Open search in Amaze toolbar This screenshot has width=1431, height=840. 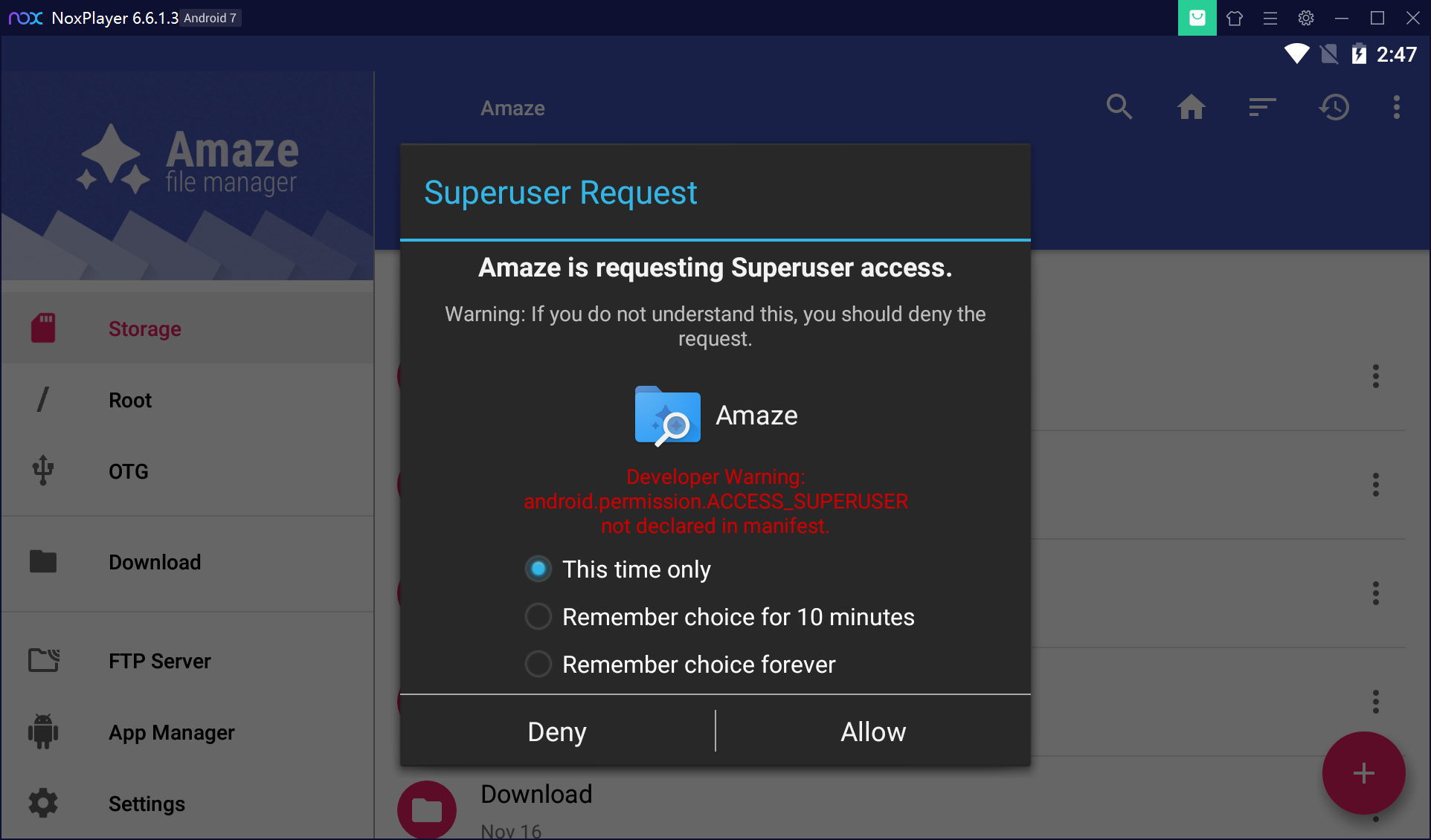pos(1119,107)
